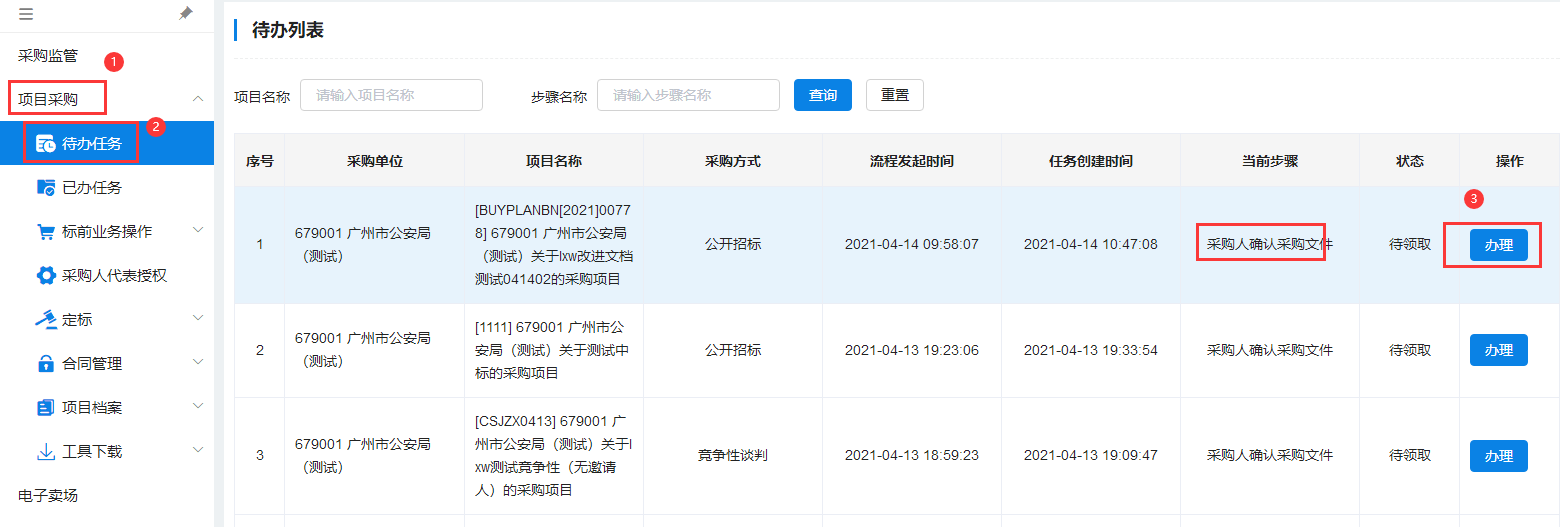Click the 查询 search button
Viewport: 1560px width, 527px height.
pos(822,95)
